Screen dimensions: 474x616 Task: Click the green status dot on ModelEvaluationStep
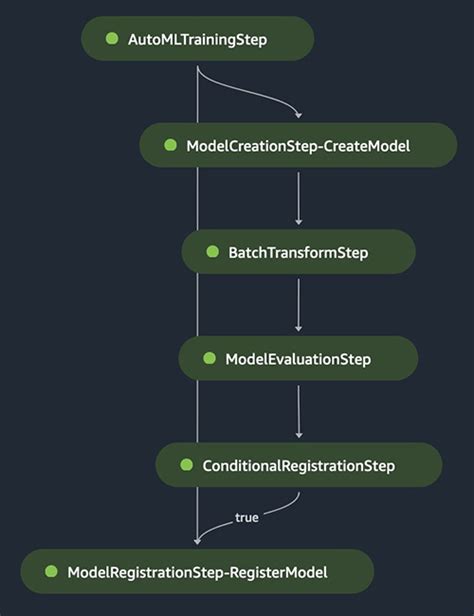209,358
